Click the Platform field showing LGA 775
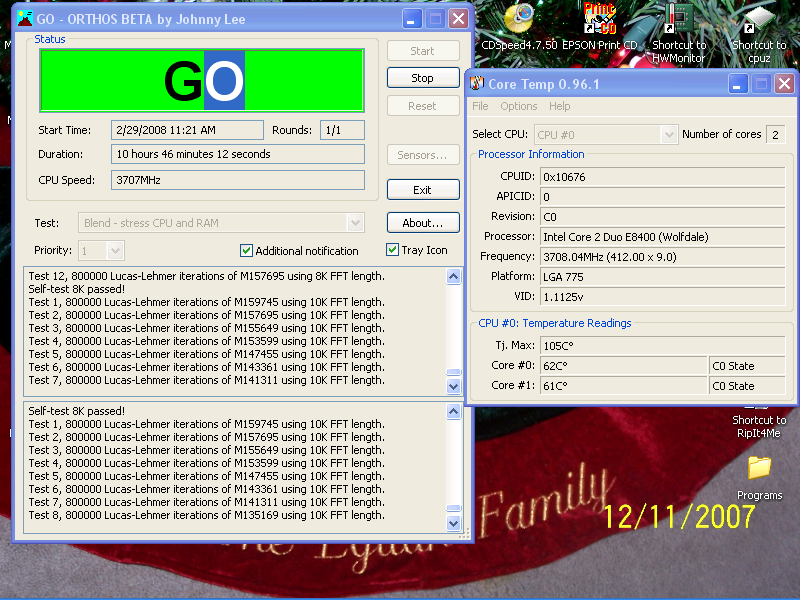800x600 pixels. (x=662, y=277)
